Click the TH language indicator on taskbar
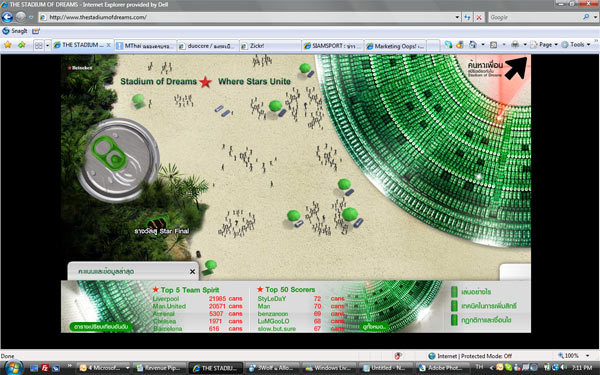This screenshot has height=375, width=600. (479, 367)
